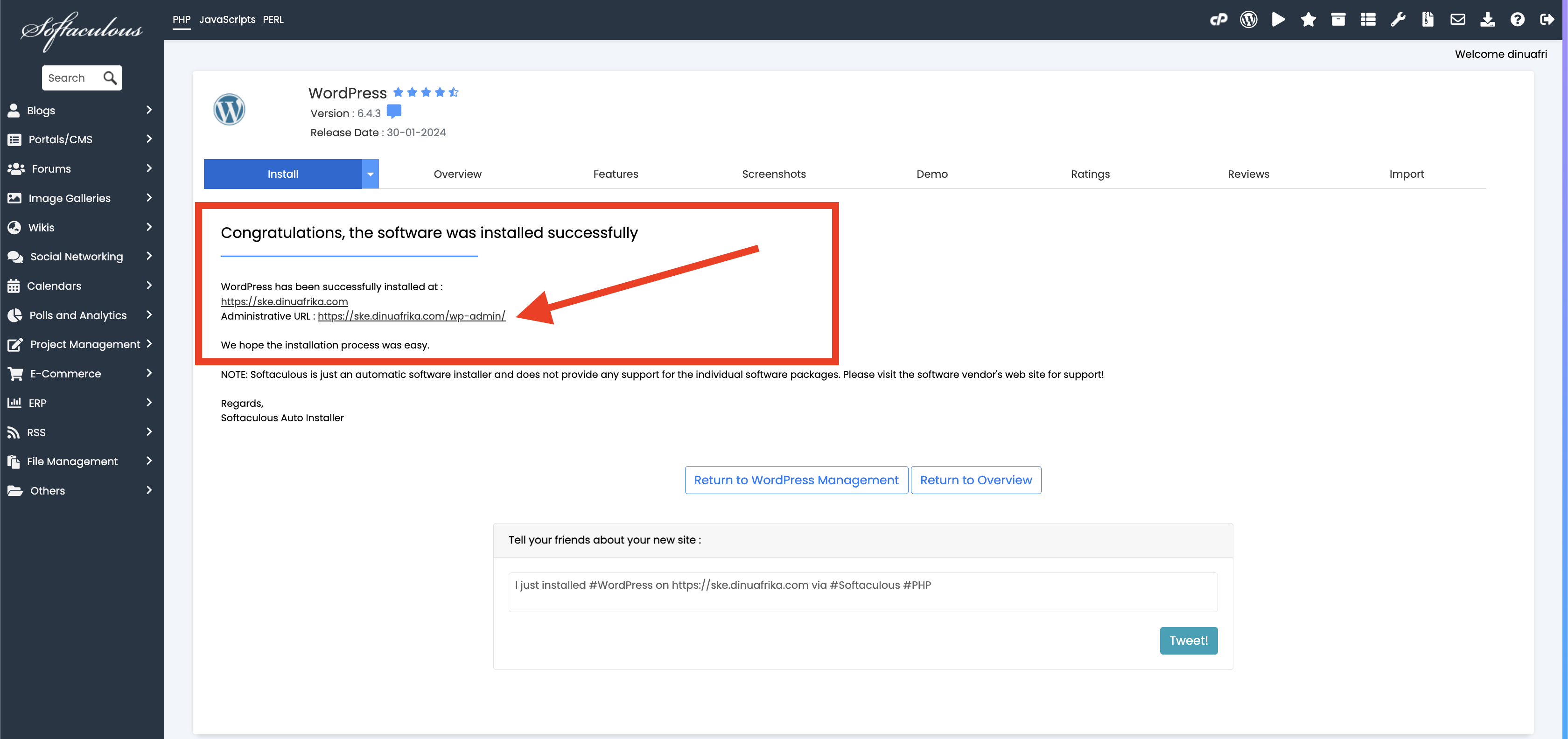1568x739 pixels.
Task: Click the Forums group icon in sidebar
Action: [16, 168]
